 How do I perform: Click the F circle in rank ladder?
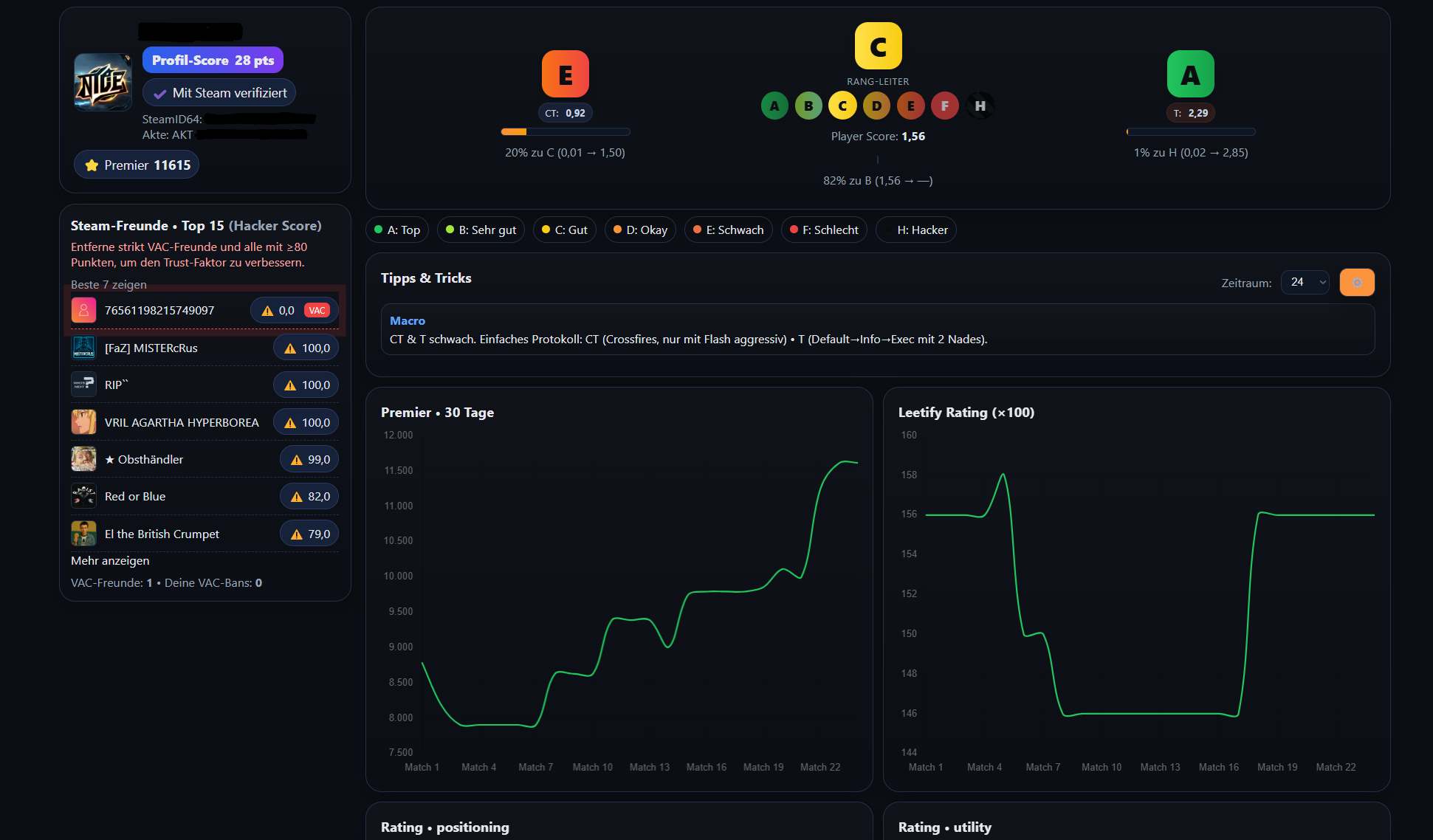coord(945,106)
